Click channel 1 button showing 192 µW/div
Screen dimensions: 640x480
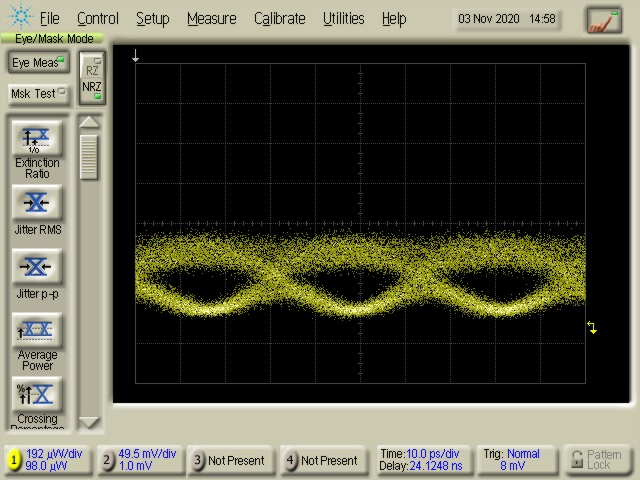pyautogui.click(x=48, y=460)
